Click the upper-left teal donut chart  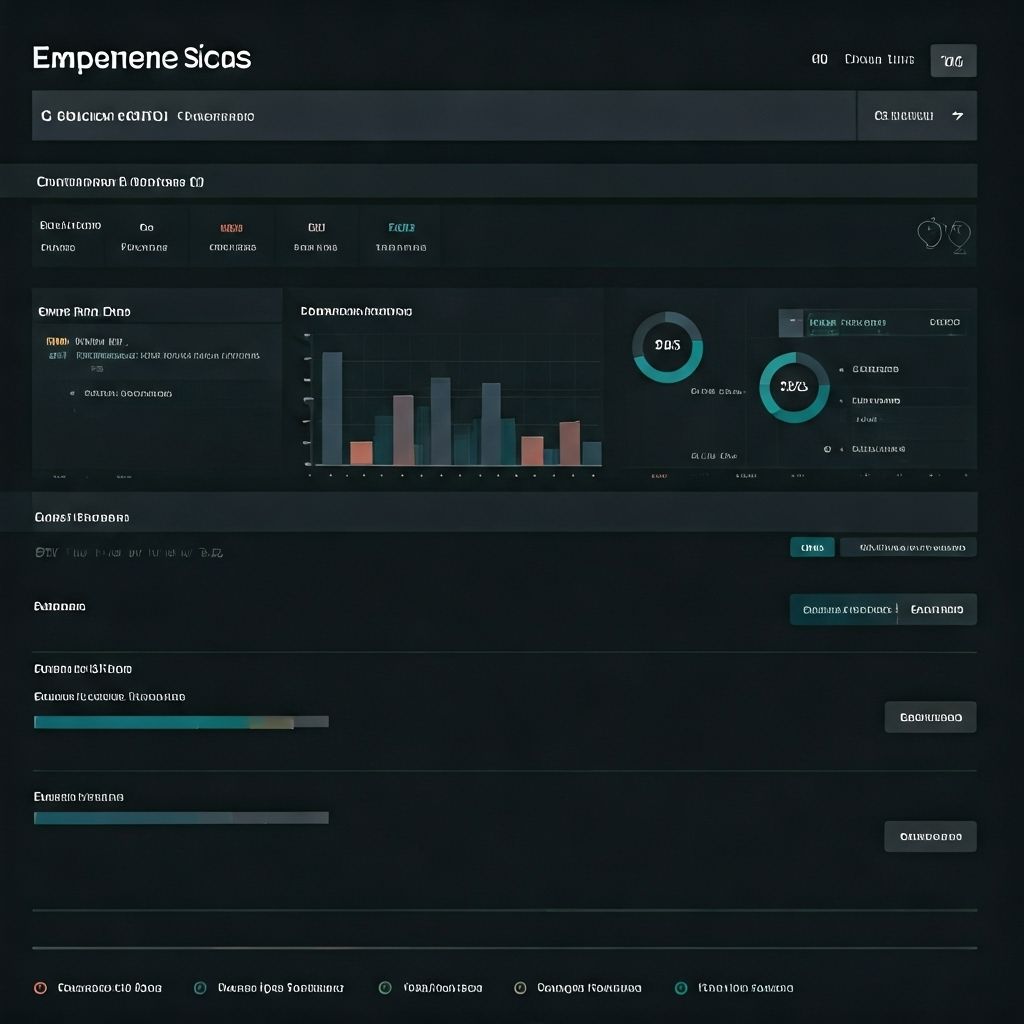pos(667,346)
